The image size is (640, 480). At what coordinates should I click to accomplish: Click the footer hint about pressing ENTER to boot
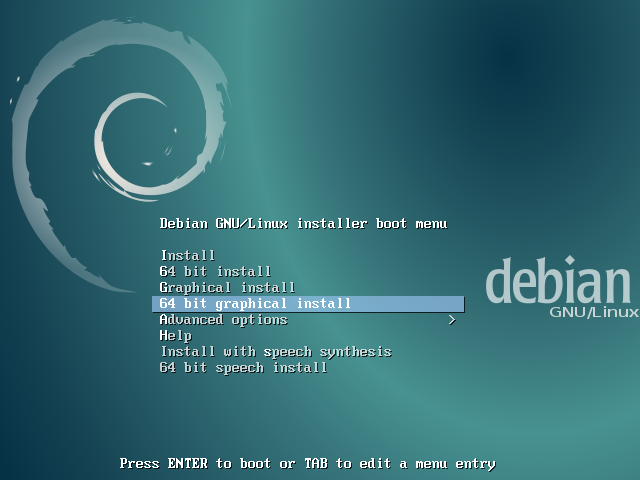point(307,464)
